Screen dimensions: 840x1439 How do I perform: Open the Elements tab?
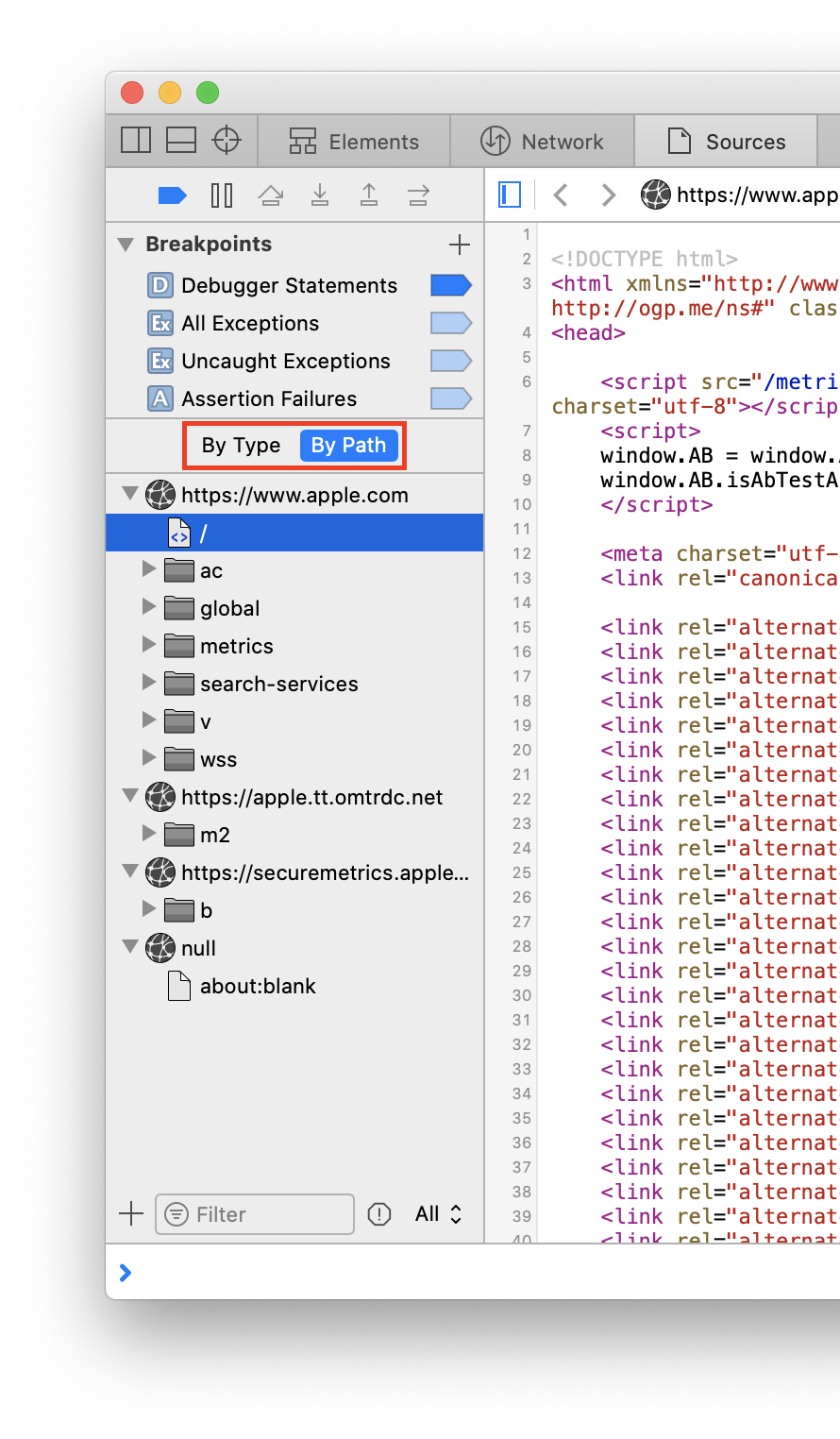coord(354,142)
